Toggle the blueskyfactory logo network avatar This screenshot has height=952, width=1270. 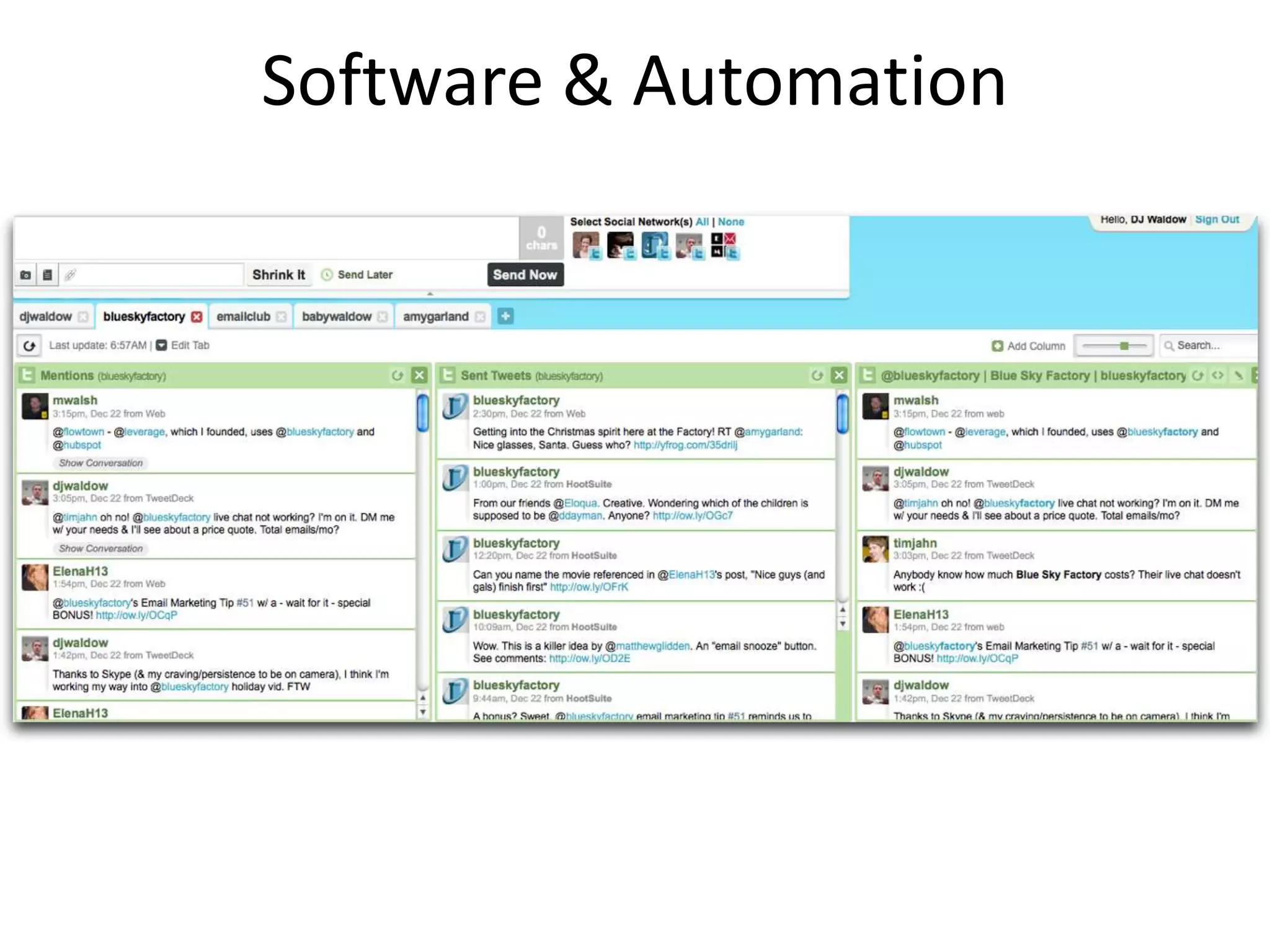click(x=655, y=245)
